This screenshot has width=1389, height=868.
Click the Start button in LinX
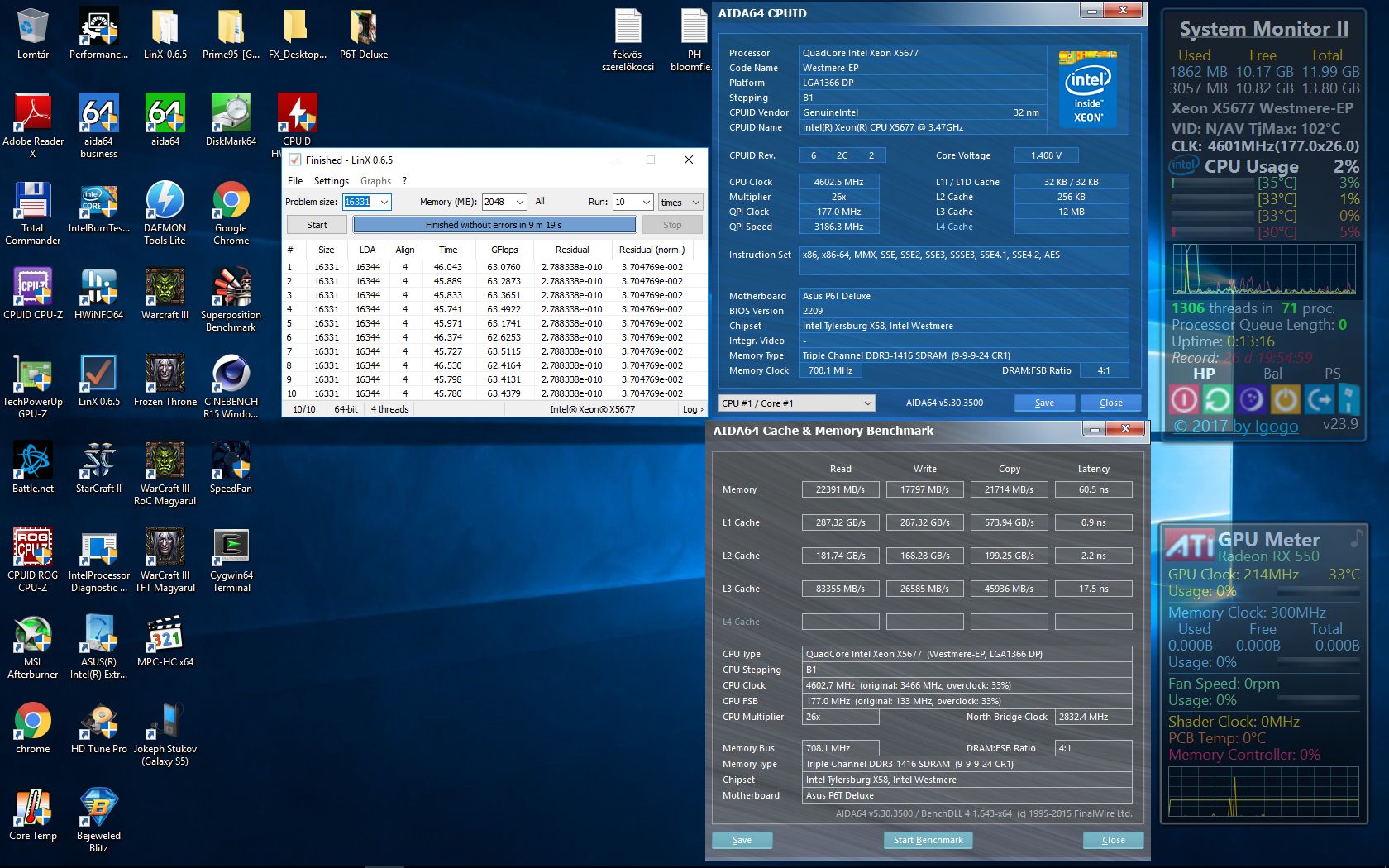(317, 225)
